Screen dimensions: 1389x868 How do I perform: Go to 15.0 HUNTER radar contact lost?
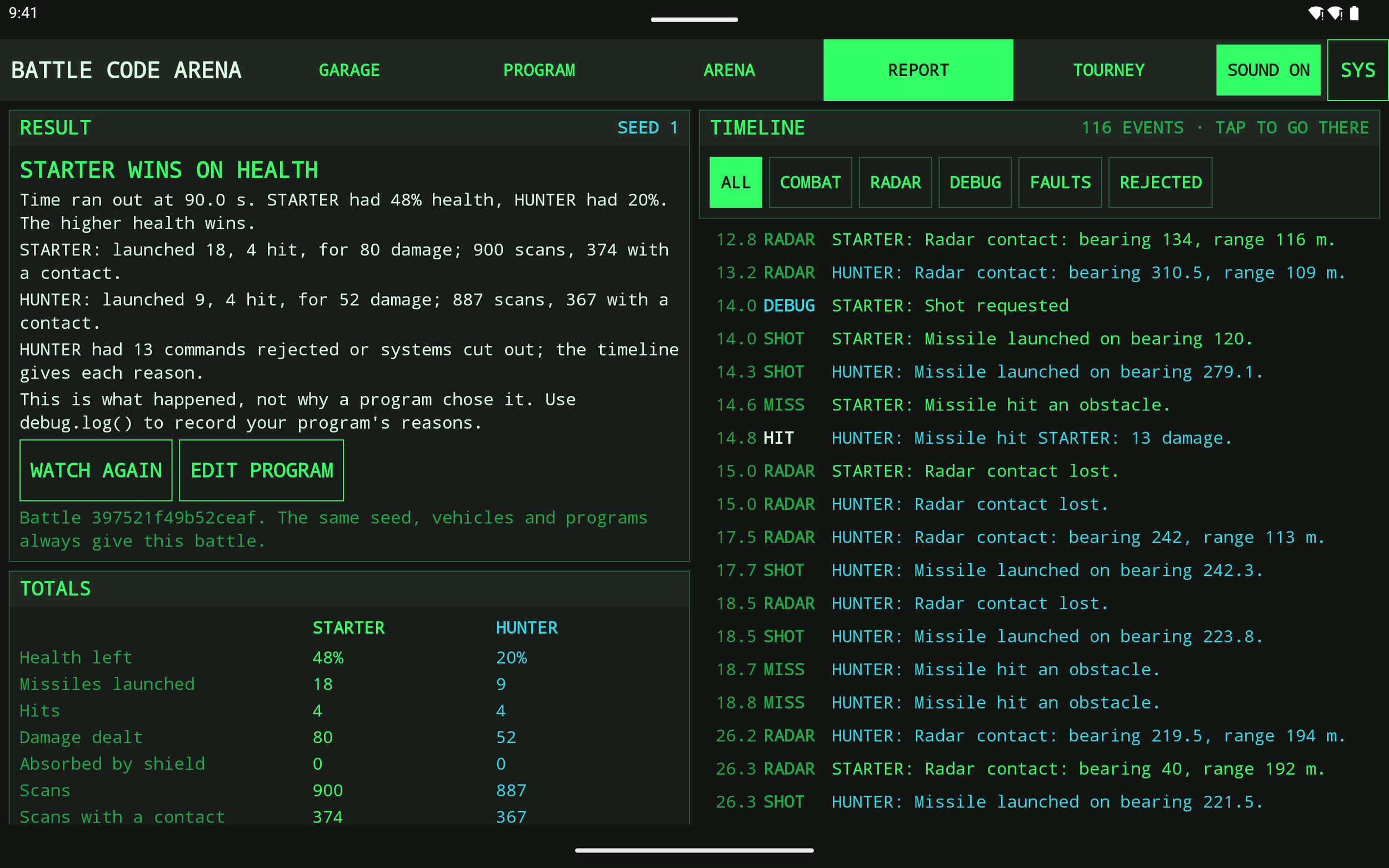[1039, 504]
